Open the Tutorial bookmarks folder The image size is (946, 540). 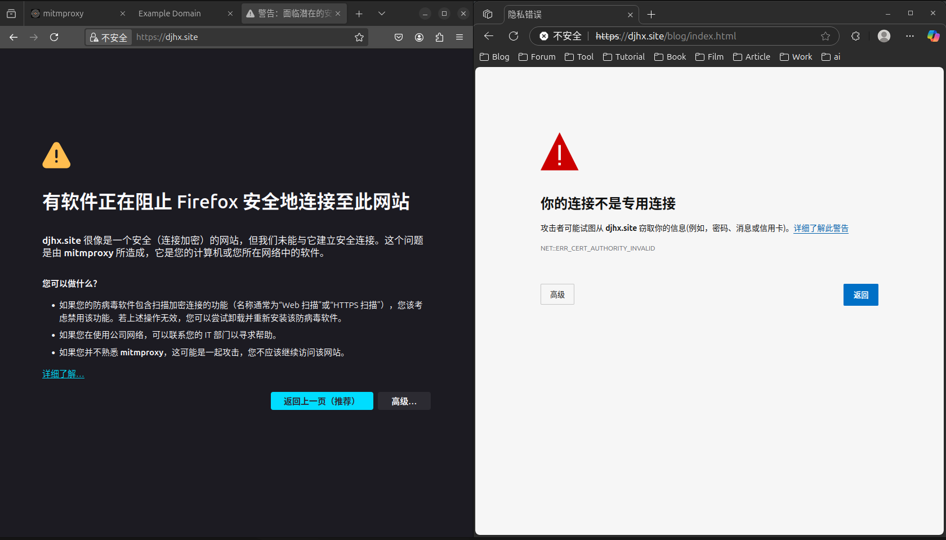(x=624, y=57)
